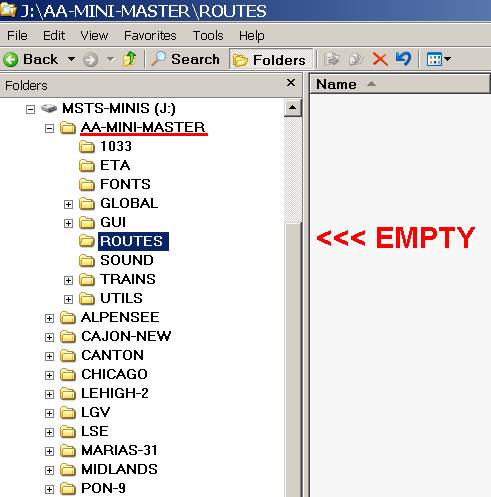Open the Forward history dropdown arrow

click(x=110, y=60)
